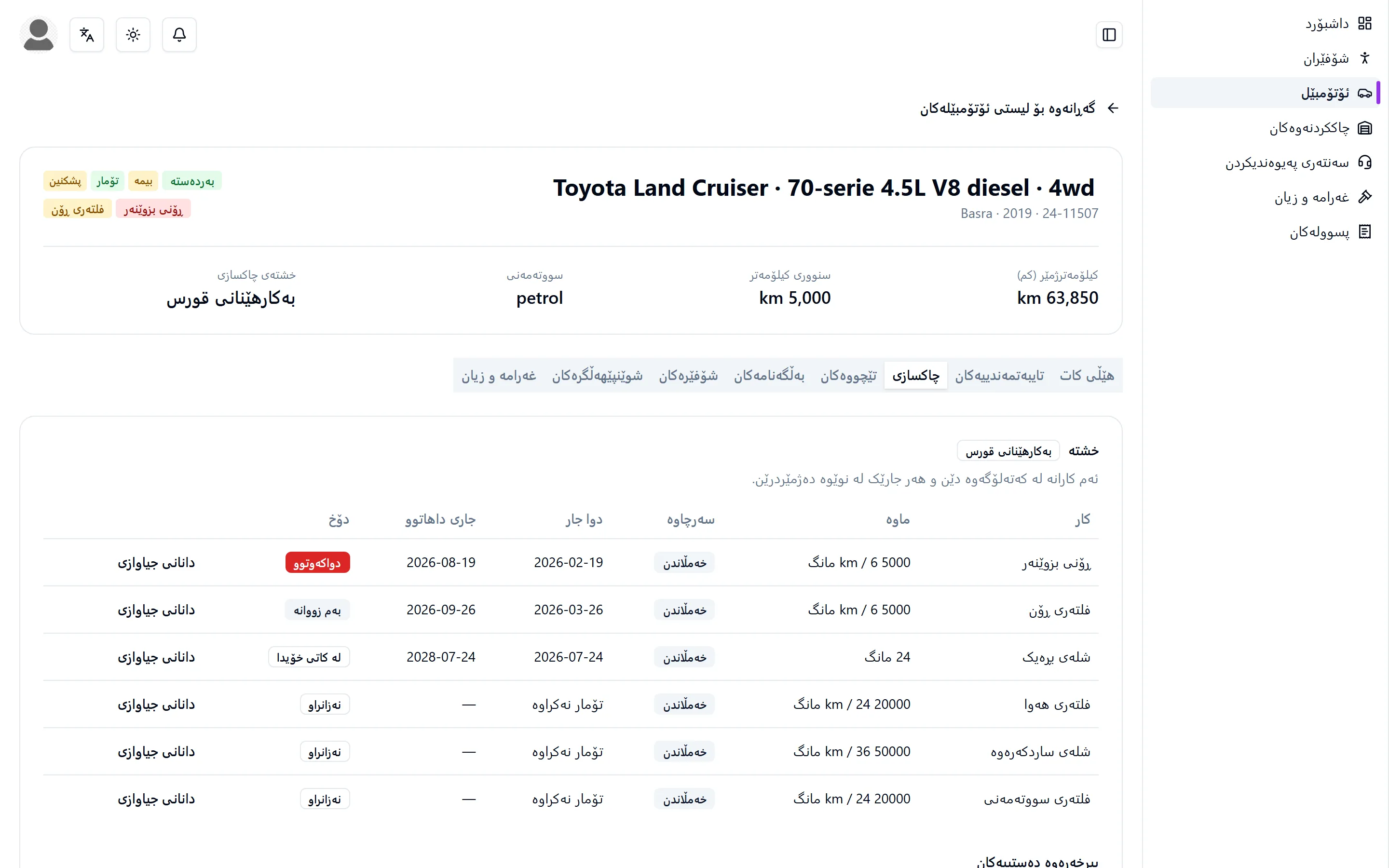Click دانانی جیاوازی in the شلەی ساردکەرەوە row
This screenshot has width=1389, height=868.
pos(156,752)
